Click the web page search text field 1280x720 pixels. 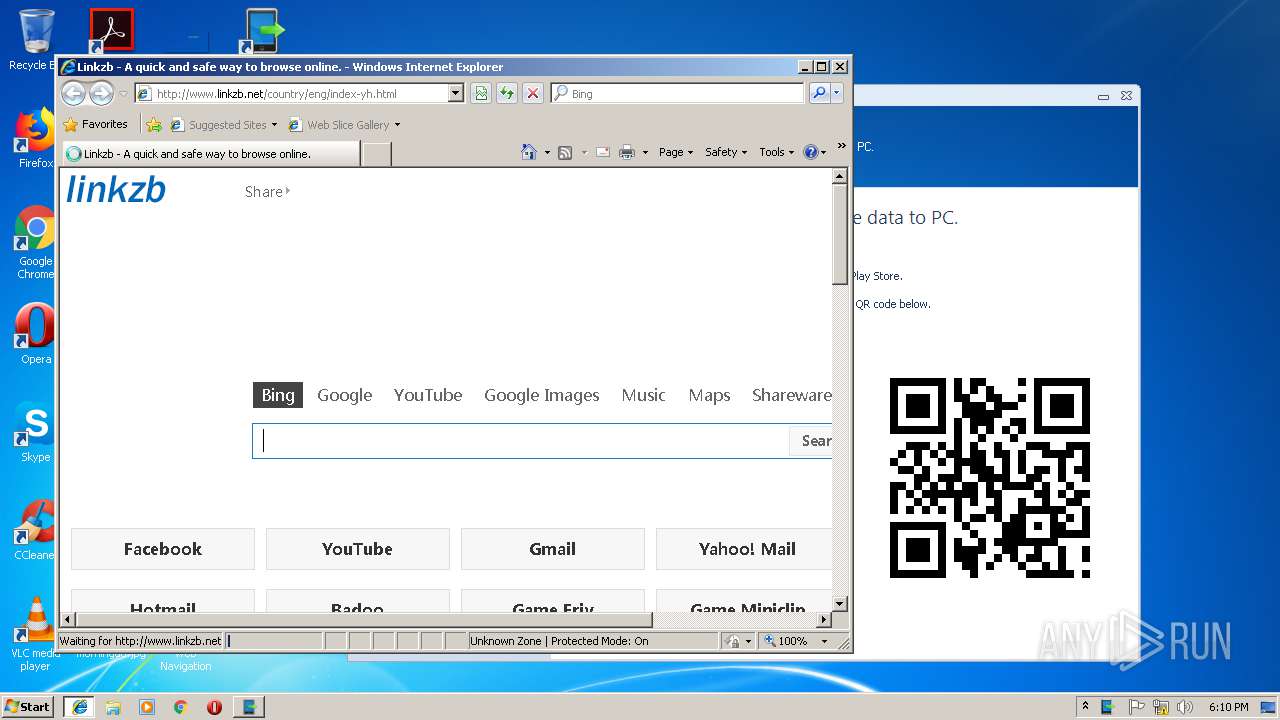pos(520,441)
